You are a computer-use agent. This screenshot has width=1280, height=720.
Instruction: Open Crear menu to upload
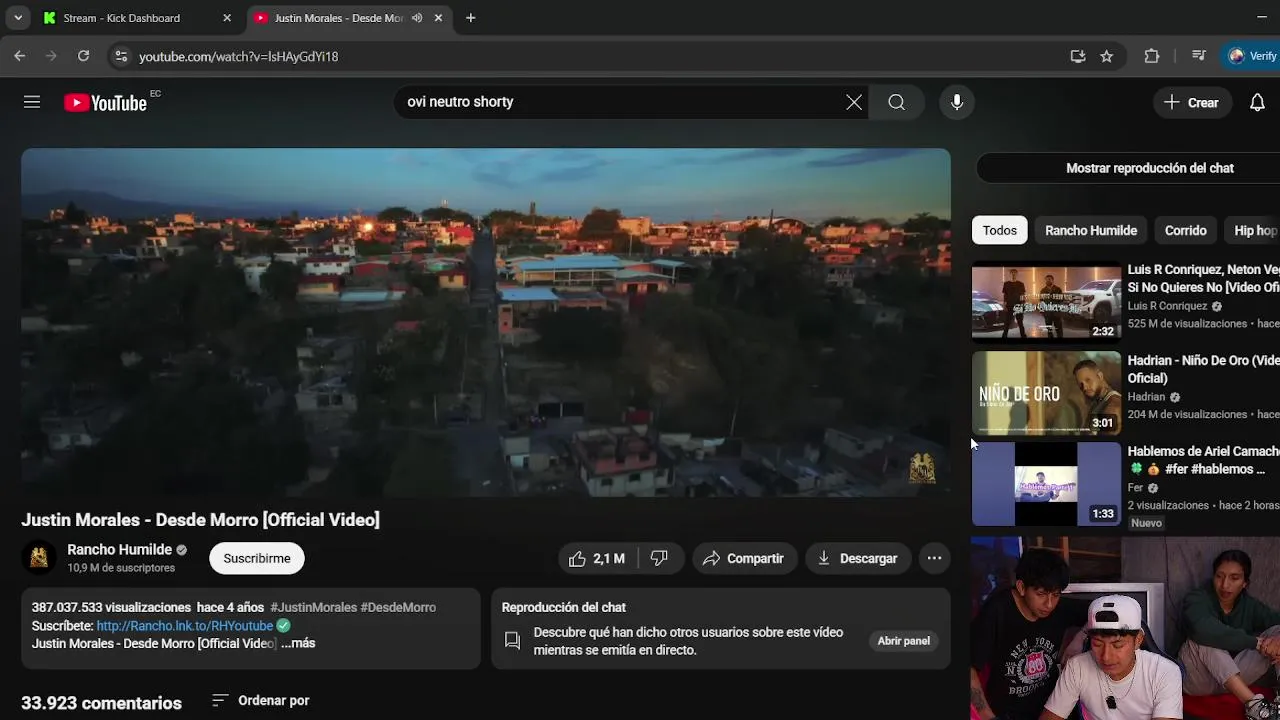coord(1191,102)
